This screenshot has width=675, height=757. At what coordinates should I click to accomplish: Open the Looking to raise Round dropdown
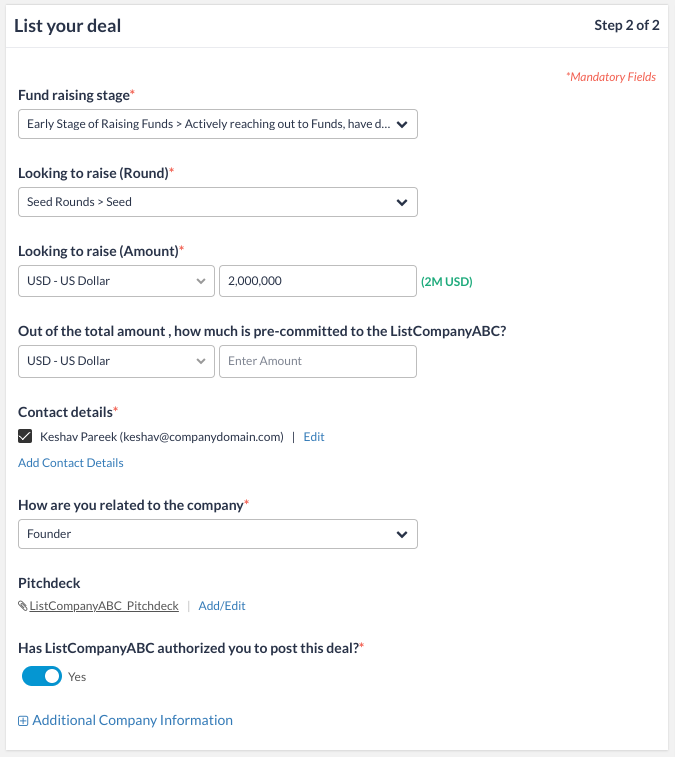(x=208, y=202)
